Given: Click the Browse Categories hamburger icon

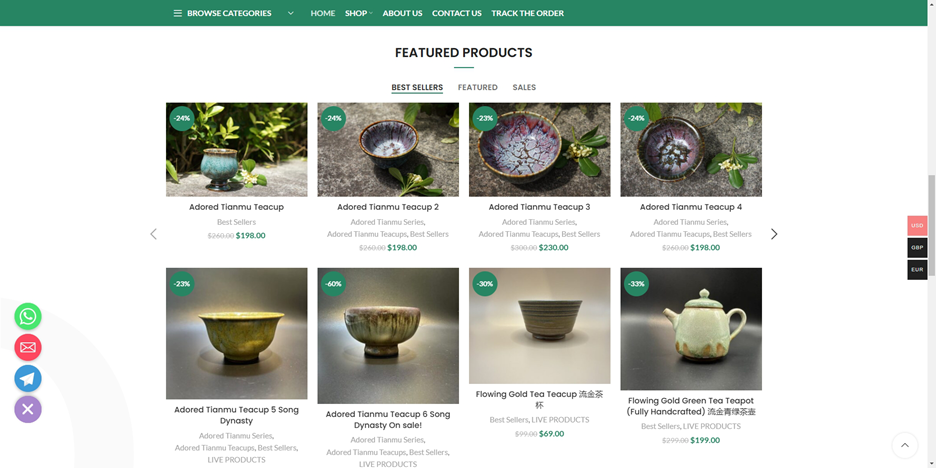Looking at the screenshot, I should [177, 13].
